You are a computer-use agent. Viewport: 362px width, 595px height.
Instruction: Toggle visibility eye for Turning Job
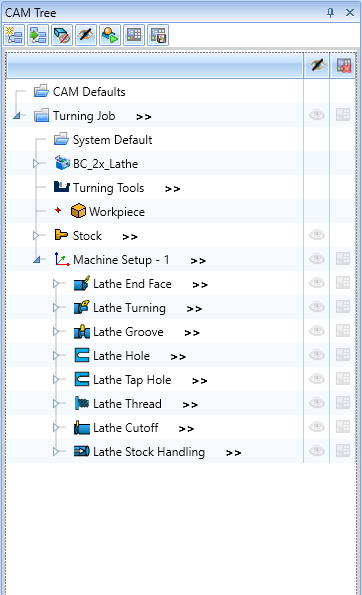317,115
